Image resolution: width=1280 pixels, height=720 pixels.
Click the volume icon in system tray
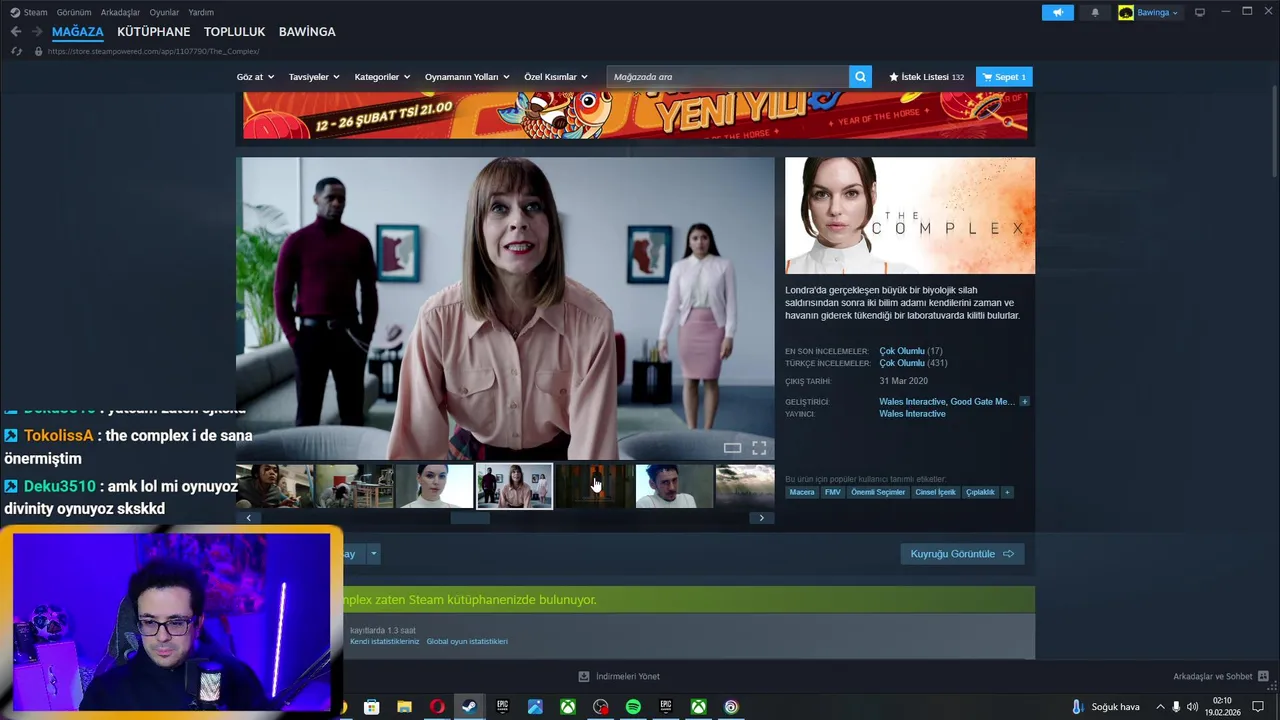coord(1192,707)
